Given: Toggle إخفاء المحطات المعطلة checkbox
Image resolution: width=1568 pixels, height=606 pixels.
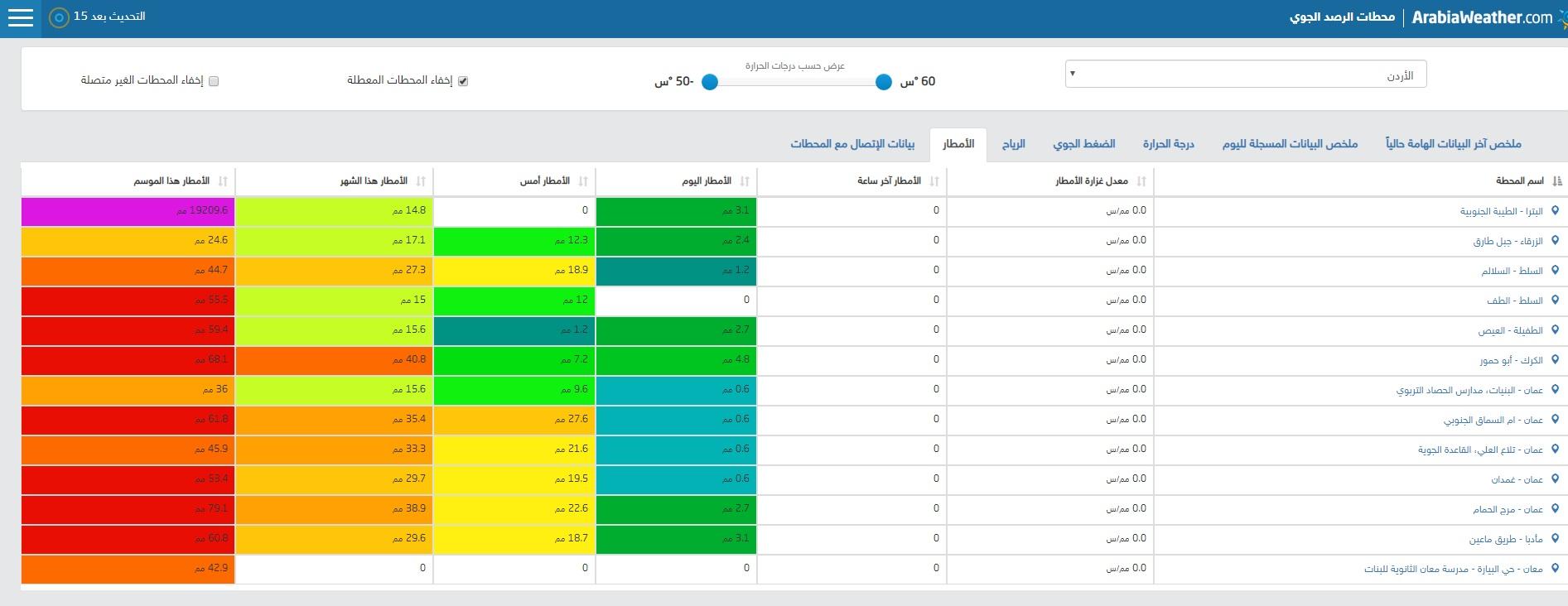Looking at the screenshot, I should click(463, 81).
